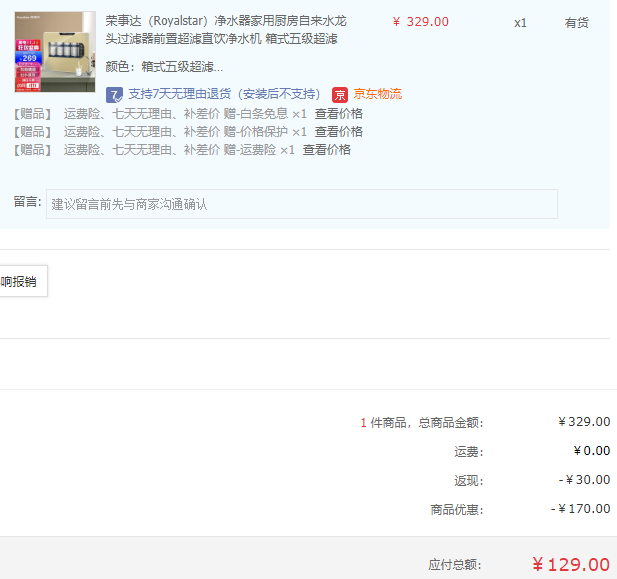Click the x1 quantity text

pos(520,23)
